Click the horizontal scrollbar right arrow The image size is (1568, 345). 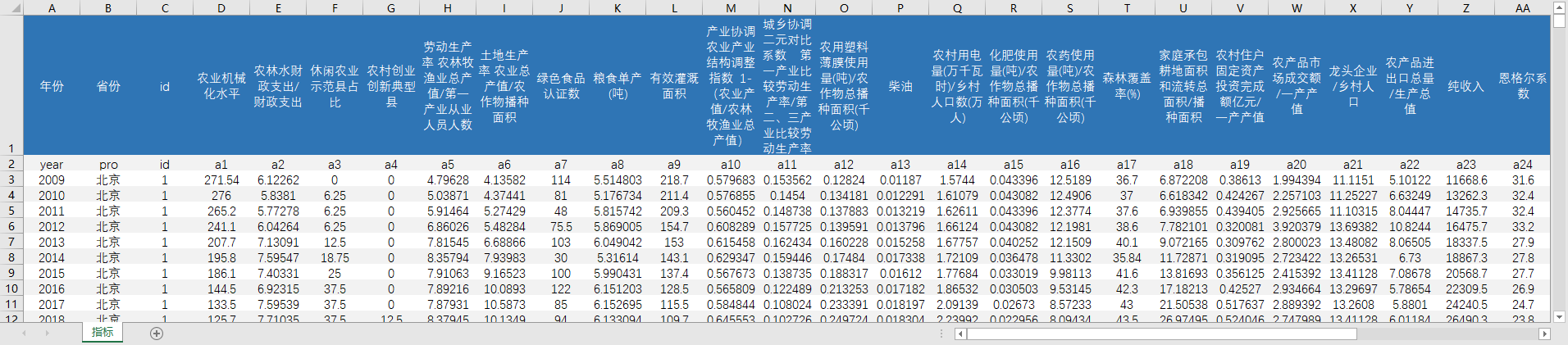pos(1544,334)
